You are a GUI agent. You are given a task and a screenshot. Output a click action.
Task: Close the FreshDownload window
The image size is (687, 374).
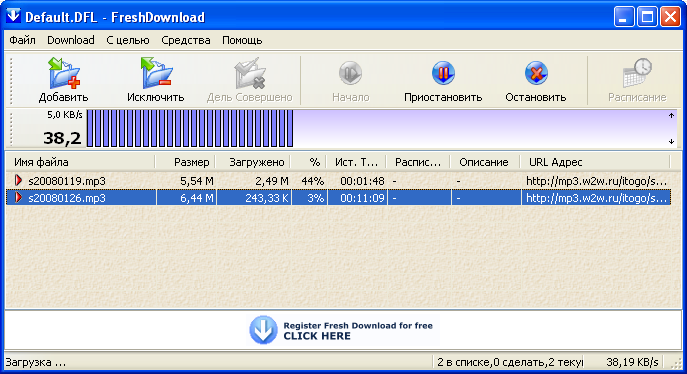point(670,17)
